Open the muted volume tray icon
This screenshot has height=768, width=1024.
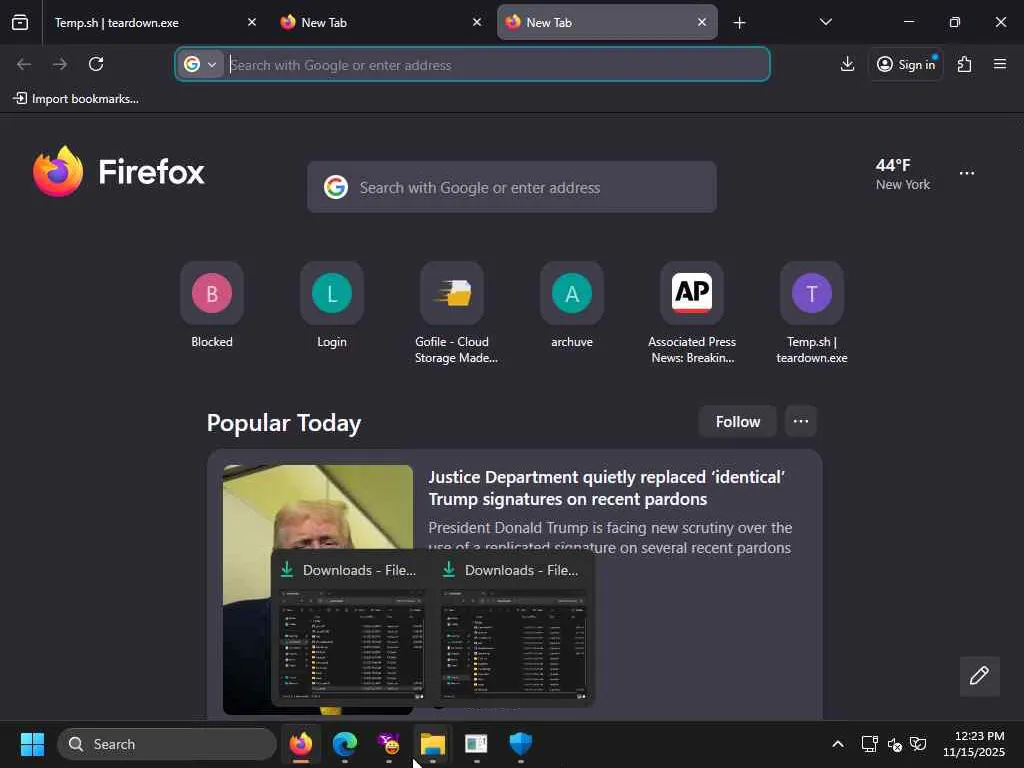tap(895, 744)
